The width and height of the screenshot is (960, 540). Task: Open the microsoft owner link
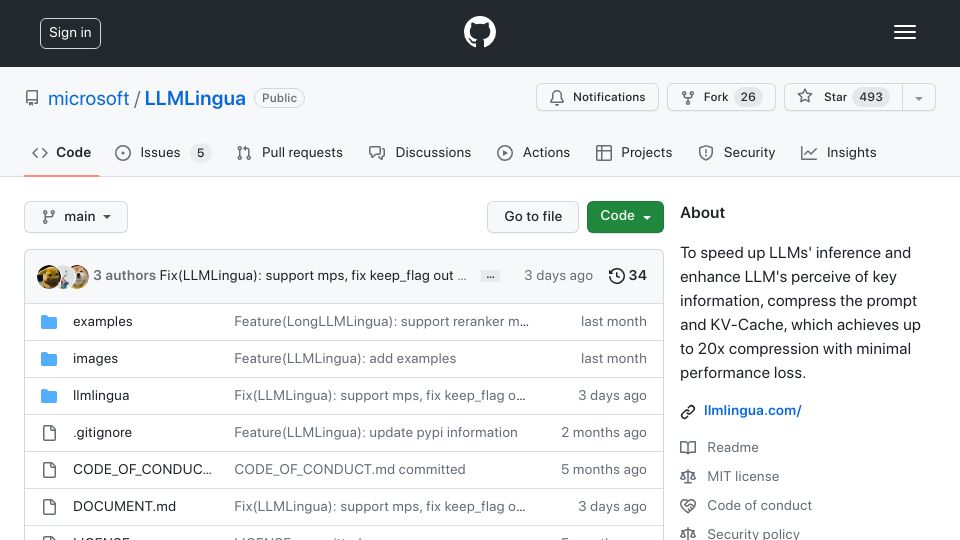click(88, 99)
